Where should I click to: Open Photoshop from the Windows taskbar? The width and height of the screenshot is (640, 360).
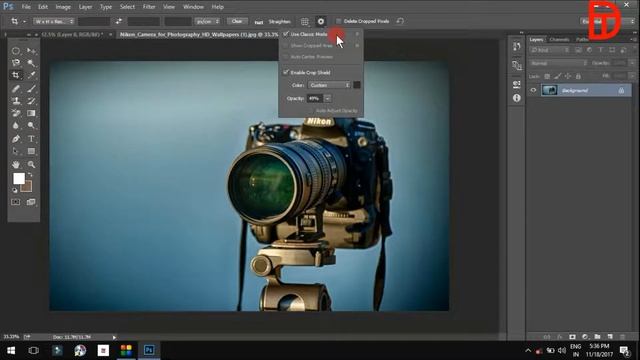click(149, 350)
